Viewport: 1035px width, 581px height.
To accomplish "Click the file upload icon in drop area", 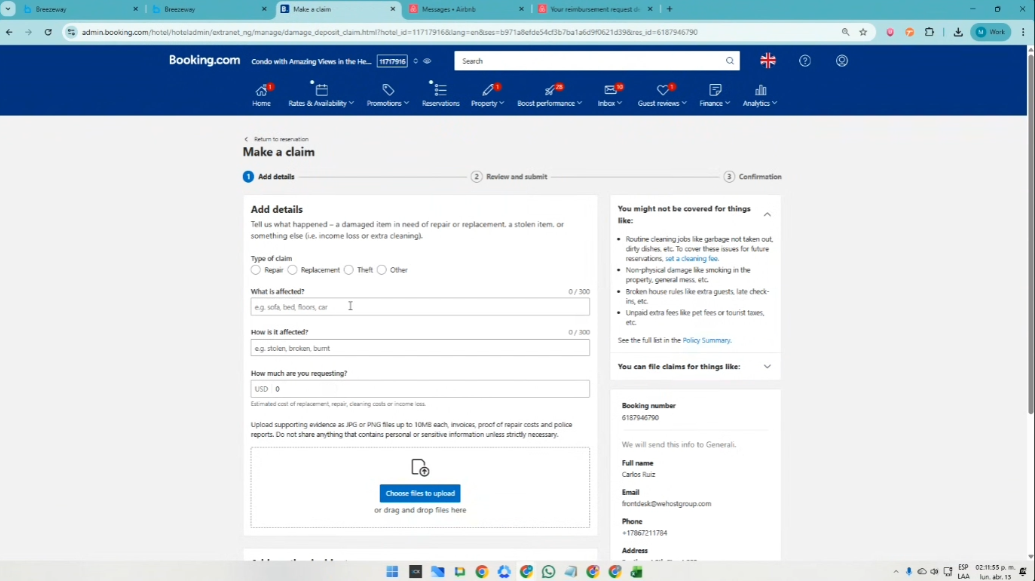I will pyautogui.click(x=420, y=467).
